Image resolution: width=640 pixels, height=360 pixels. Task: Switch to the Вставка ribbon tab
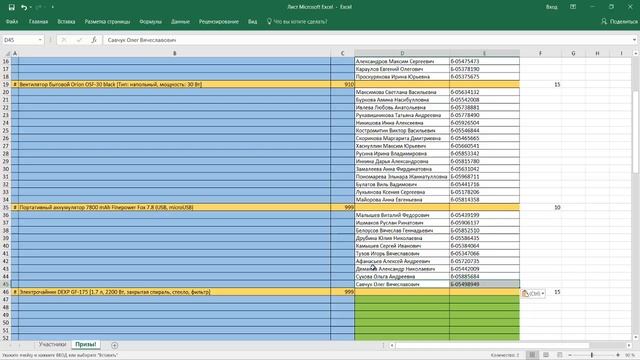(66, 22)
